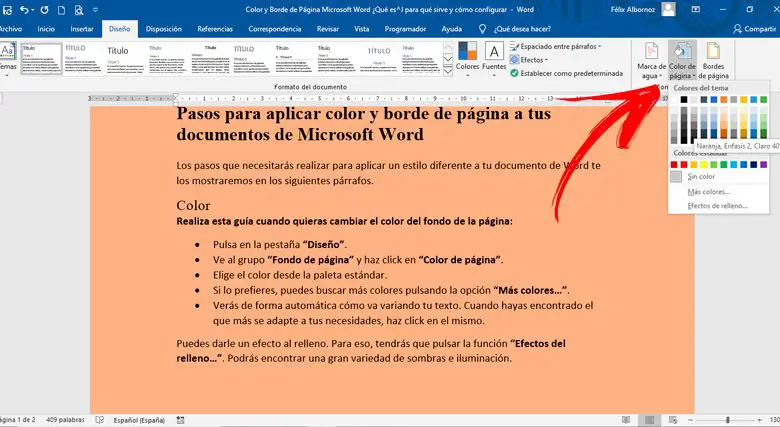Choose standard dark navy color swatch
Image resolution: width=780 pixels, height=427 pixels.
point(754,164)
